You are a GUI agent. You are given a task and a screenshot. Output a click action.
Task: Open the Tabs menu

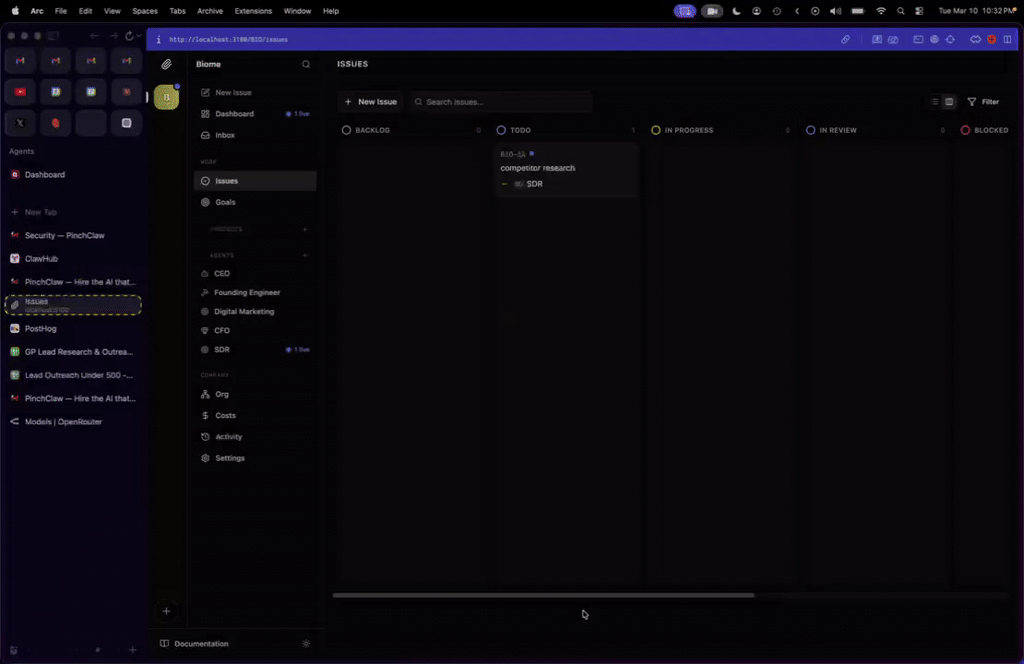177,11
